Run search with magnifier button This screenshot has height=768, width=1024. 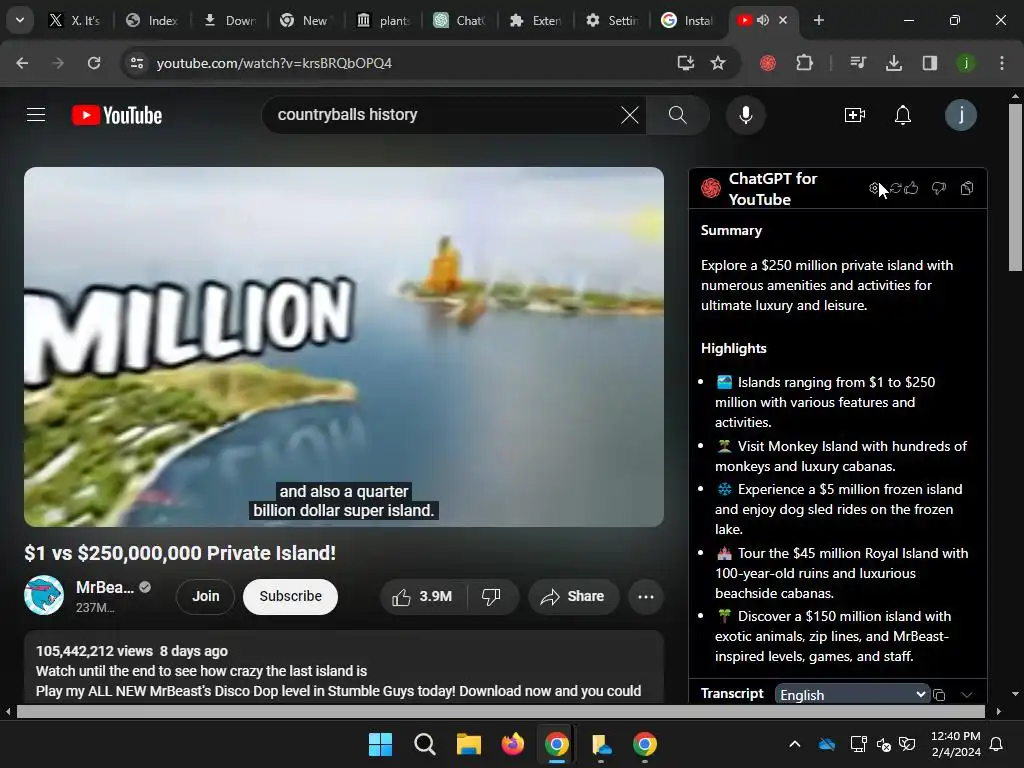coord(678,115)
